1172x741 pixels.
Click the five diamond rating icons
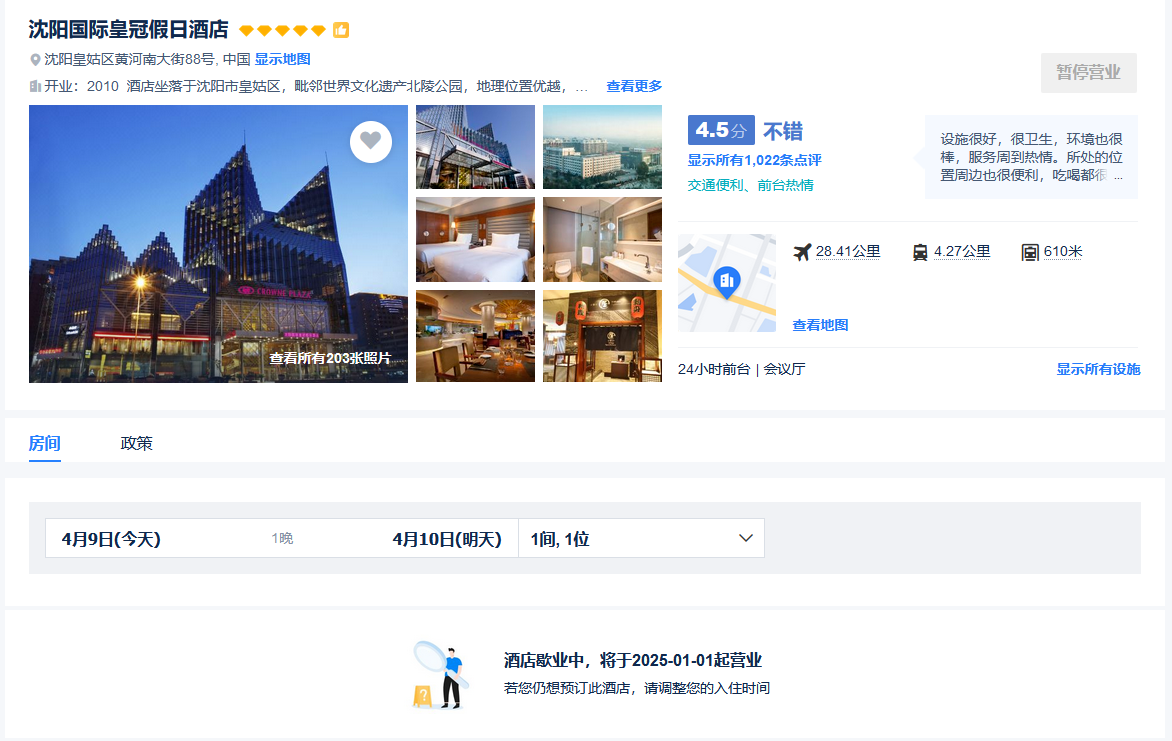(x=282, y=30)
